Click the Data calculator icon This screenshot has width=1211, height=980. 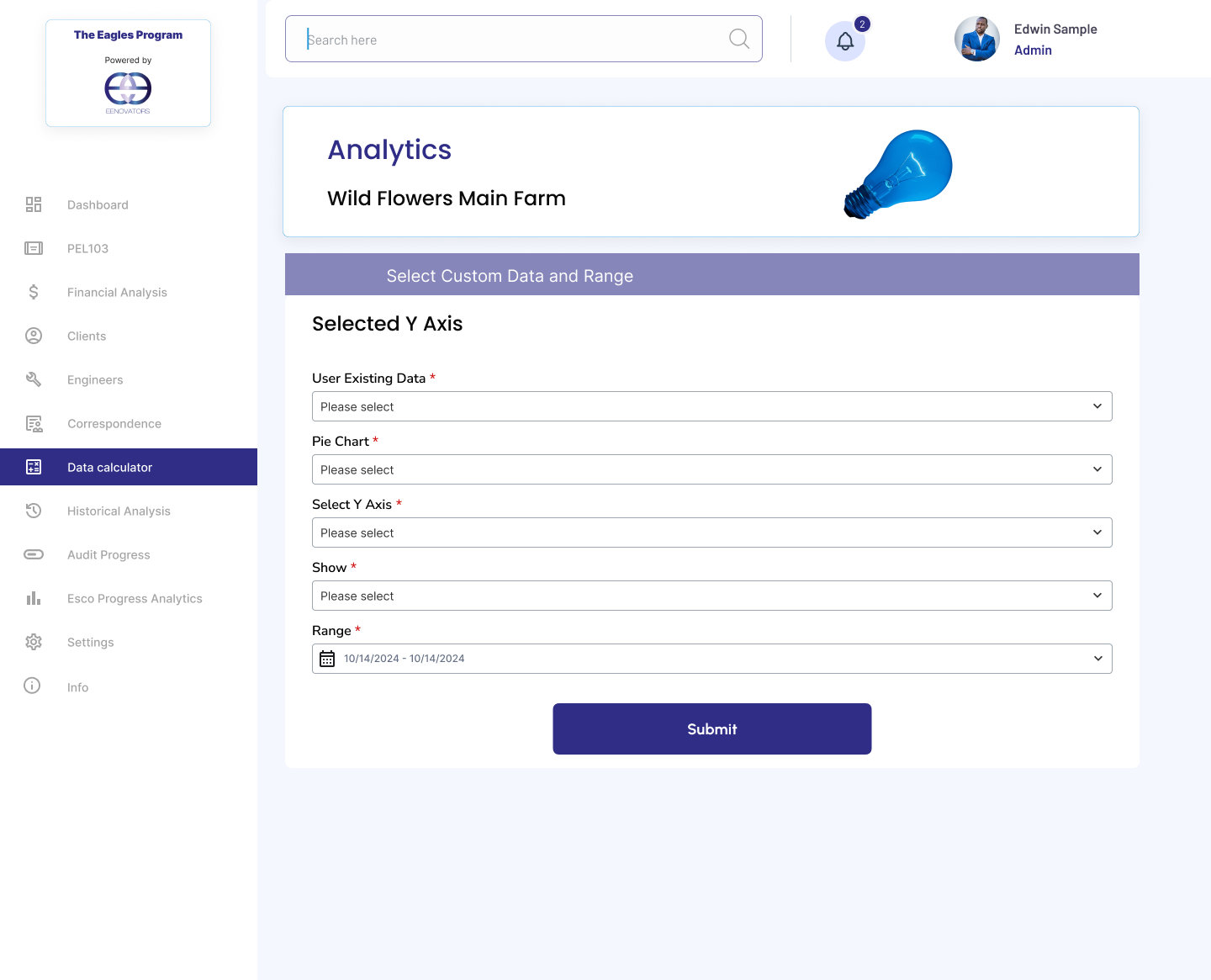pyautogui.click(x=34, y=467)
